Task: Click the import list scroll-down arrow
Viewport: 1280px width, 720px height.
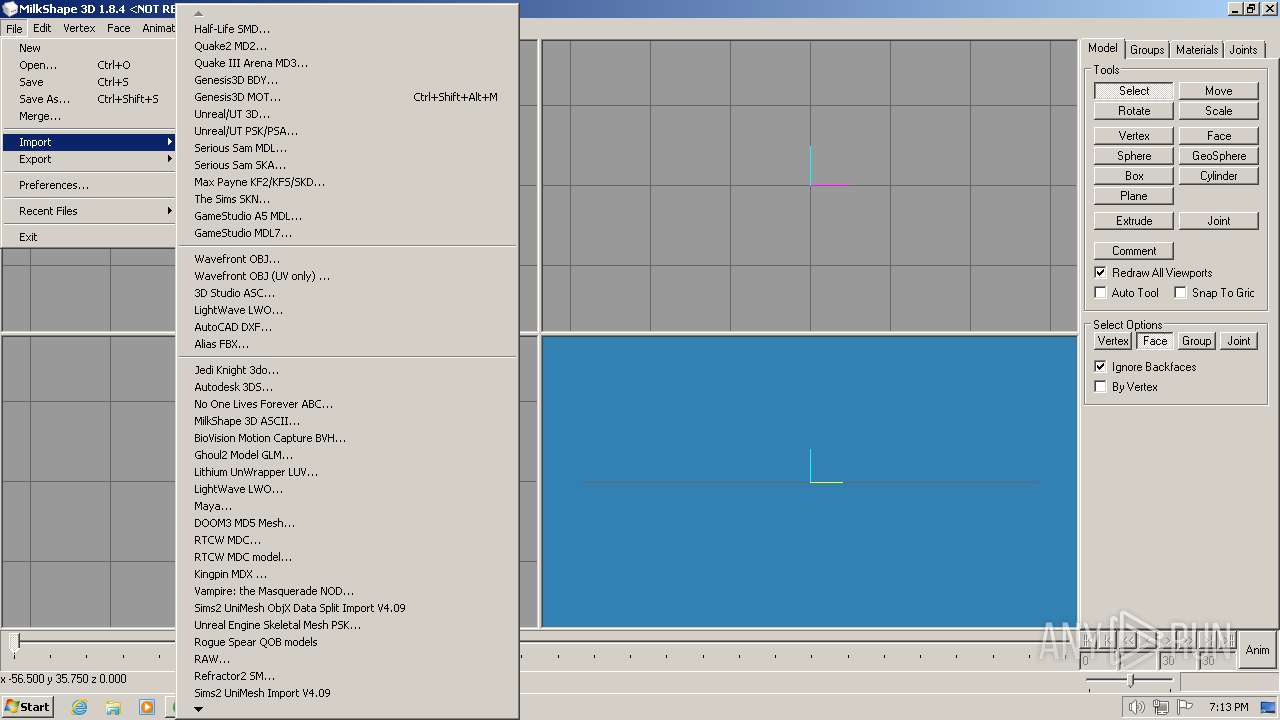Action: 198,709
